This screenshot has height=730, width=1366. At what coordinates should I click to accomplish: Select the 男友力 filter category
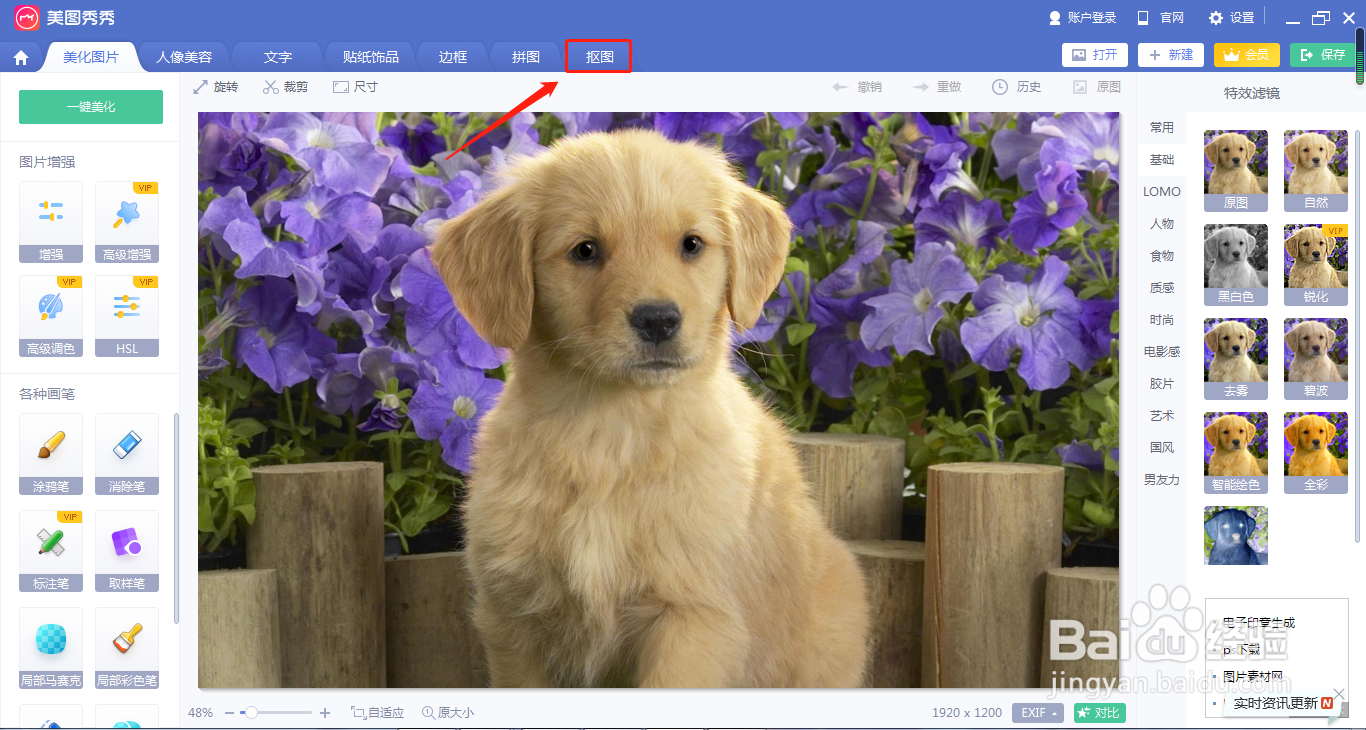tap(1162, 480)
